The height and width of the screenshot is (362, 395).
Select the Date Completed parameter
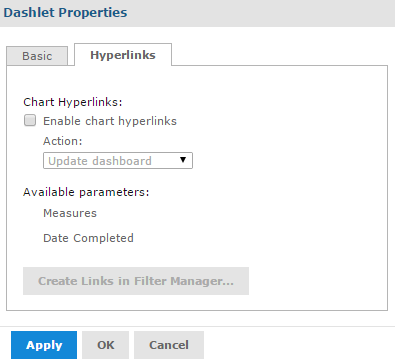pos(88,238)
